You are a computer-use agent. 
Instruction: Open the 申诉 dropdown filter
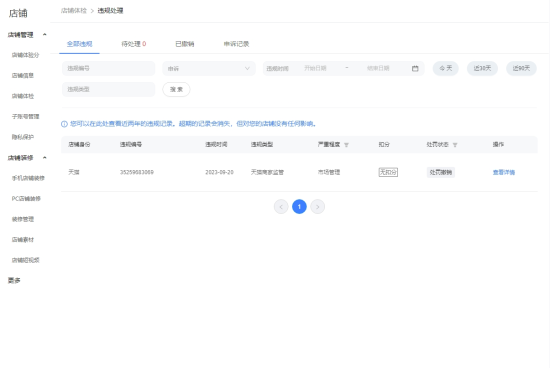[x=209, y=68]
